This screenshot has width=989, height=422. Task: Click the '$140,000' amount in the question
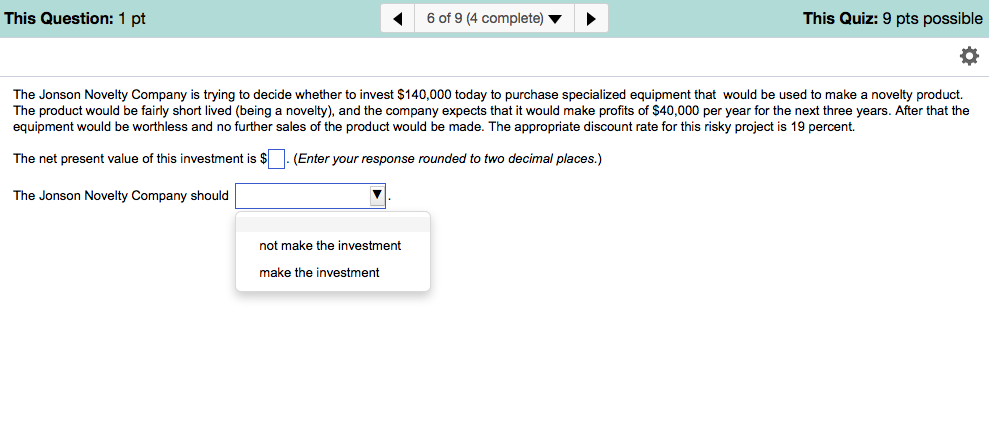coord(425,95)
